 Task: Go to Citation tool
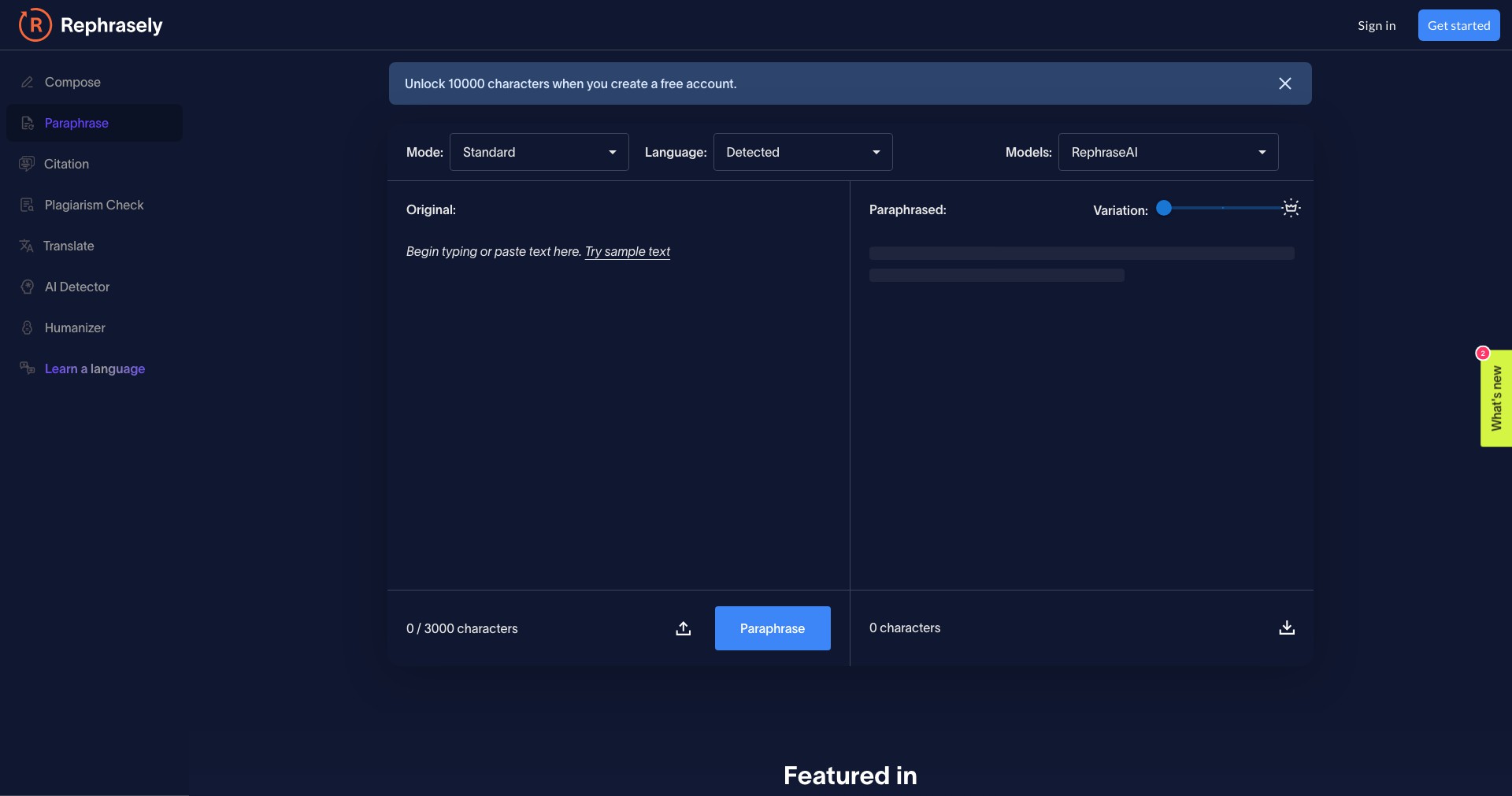tap(94, 164)
